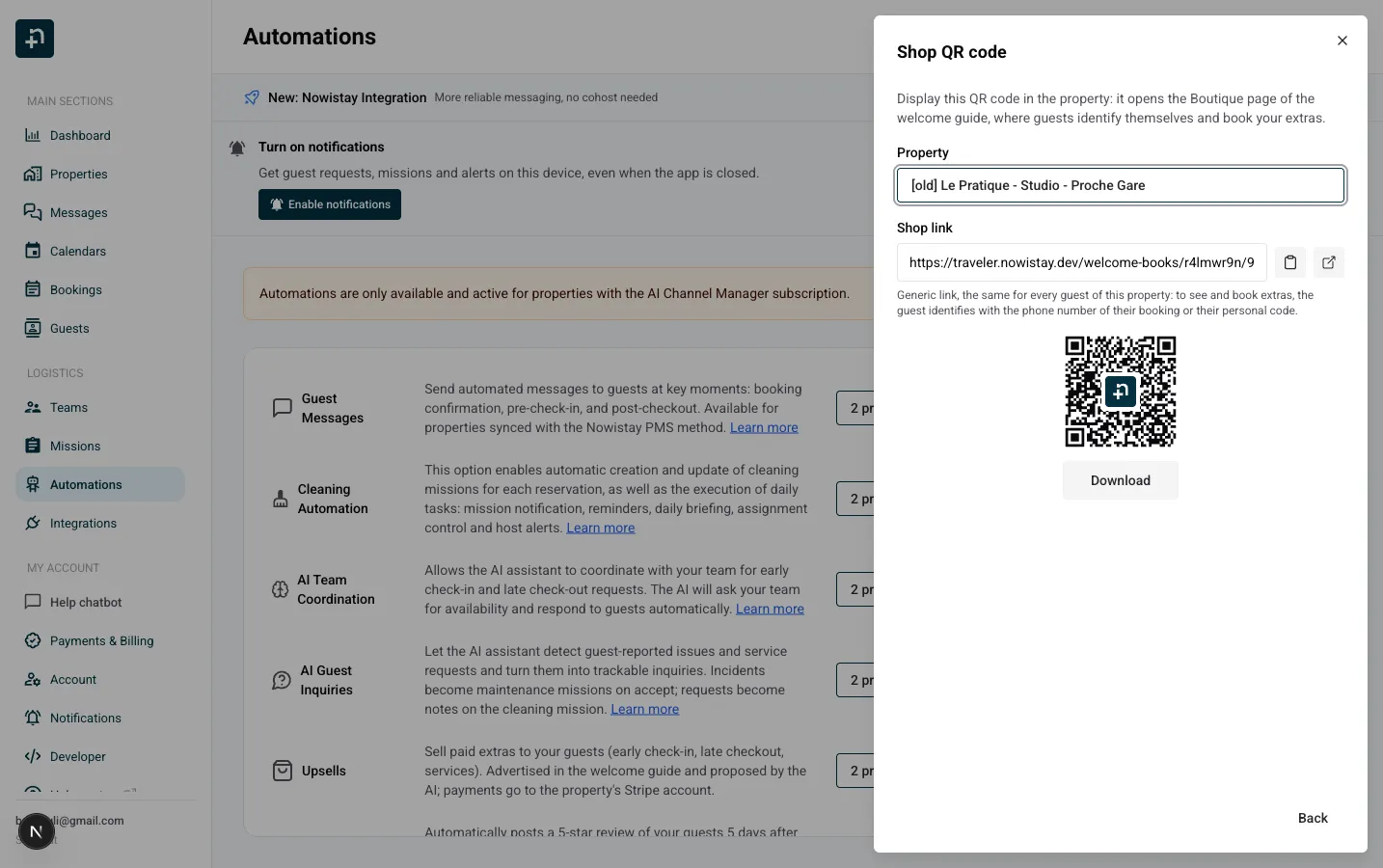Open AI Team Coordination properties selector

tap(855, 589)
